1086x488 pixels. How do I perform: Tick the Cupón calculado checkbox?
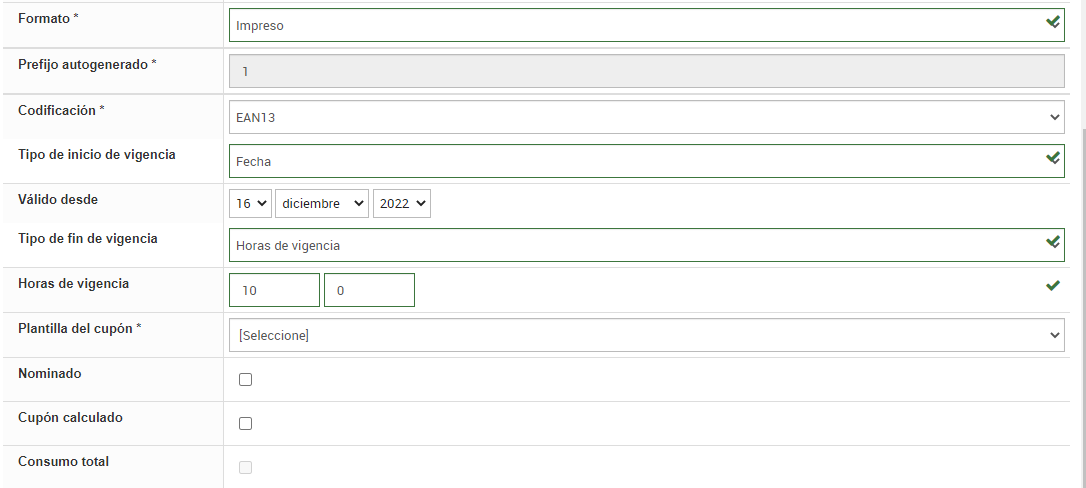pyautogui.click(x=246, y=424)
